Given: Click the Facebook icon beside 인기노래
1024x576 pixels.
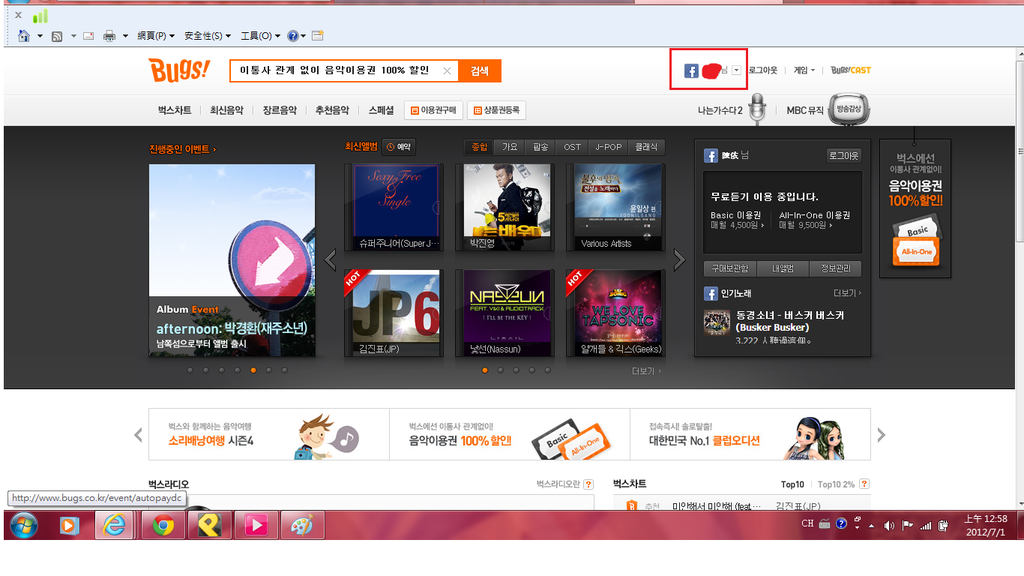Looking at the screenshot, I should (711, 293).
